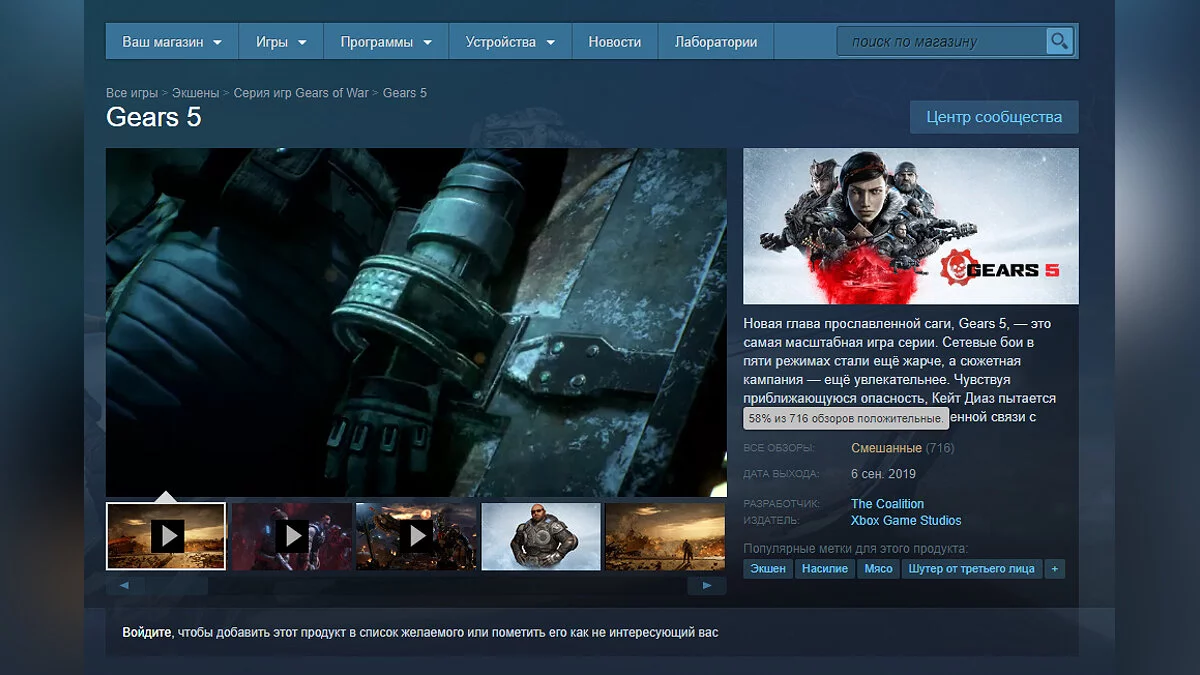The height and width of the screenshot is (675, 1200).
Task: Open the Программы dropdown menu
Action: coord(386,42)
